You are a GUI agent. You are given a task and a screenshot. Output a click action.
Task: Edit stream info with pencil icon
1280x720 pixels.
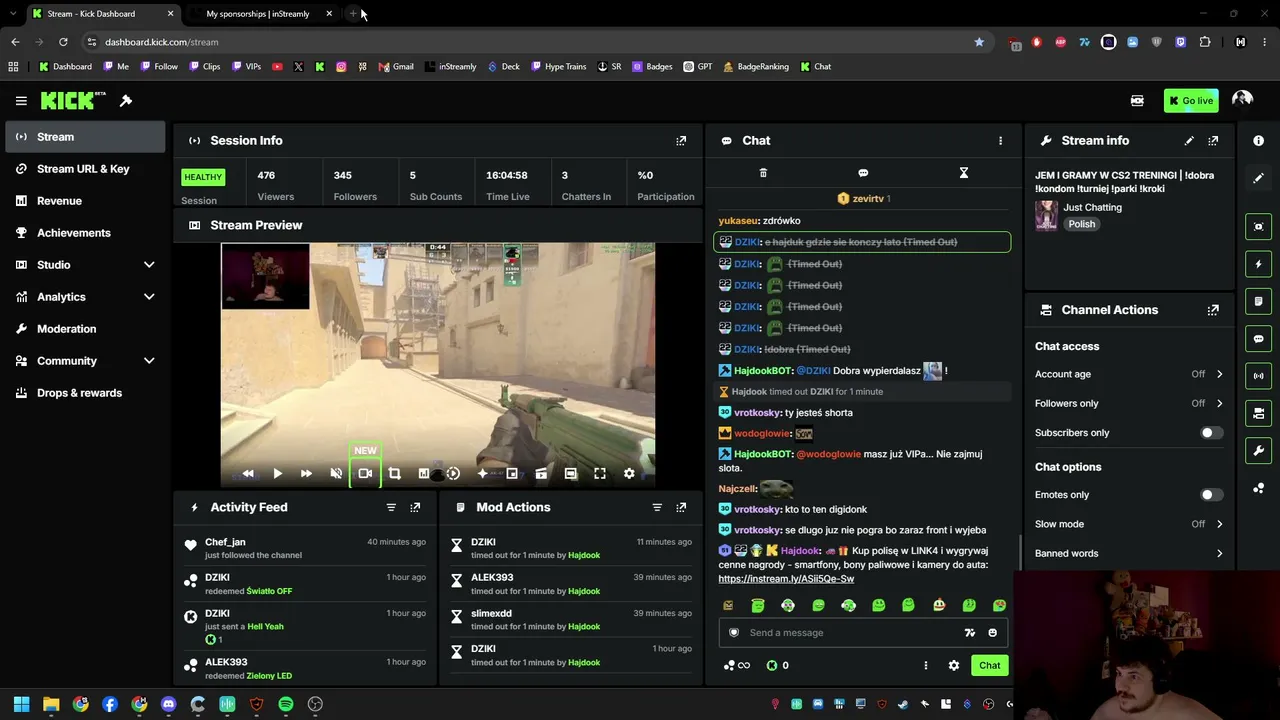[x=1189, y=141]
